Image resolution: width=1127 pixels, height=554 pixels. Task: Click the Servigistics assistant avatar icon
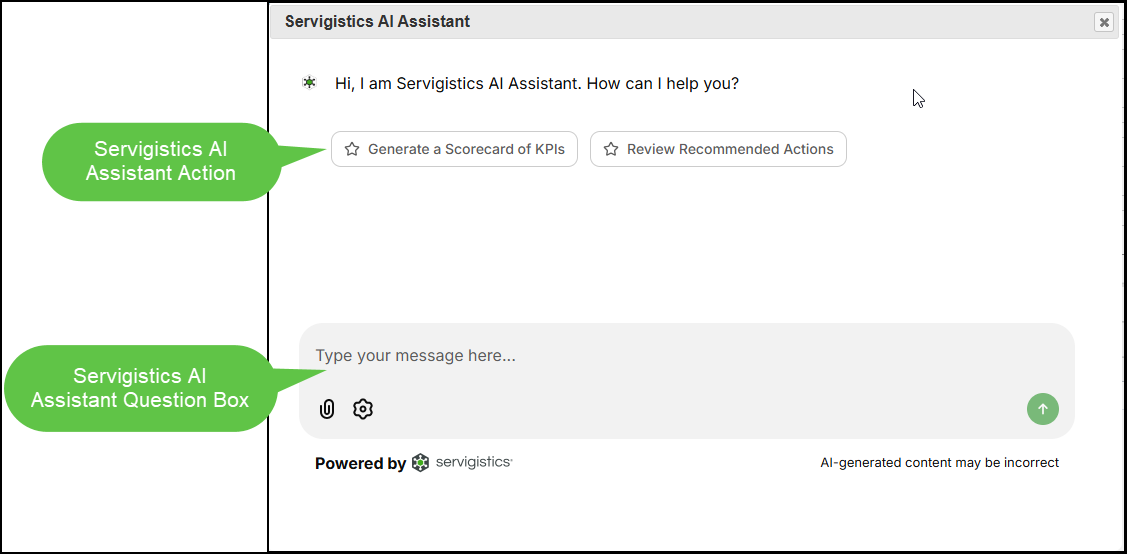tap(309, 83)
